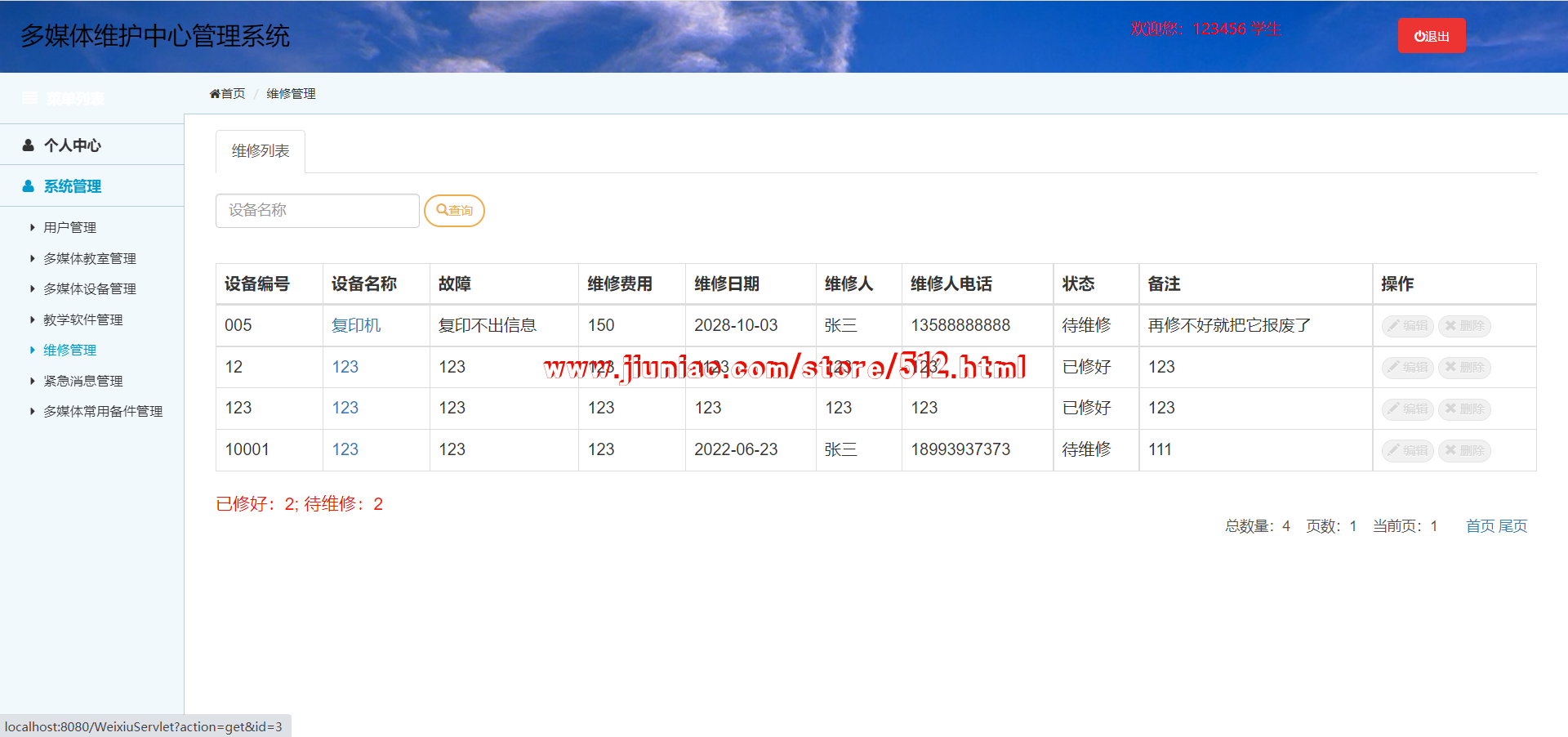This screenshot has height=737, width=1568.
Task: Click fault text 复印不出信息
Action: (x=488, y=325)
